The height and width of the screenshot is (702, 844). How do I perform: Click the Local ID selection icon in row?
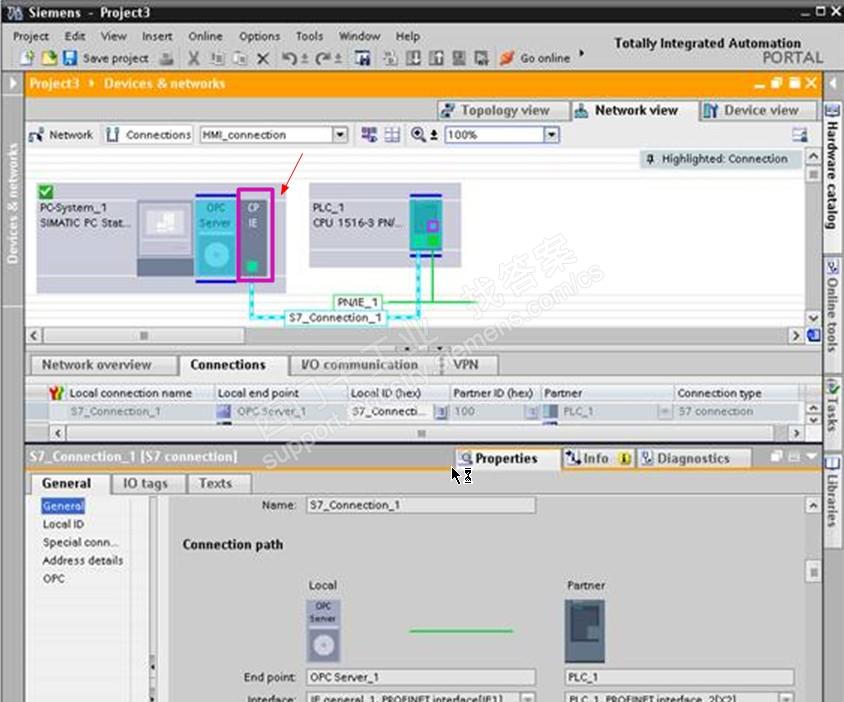(441, 412)
